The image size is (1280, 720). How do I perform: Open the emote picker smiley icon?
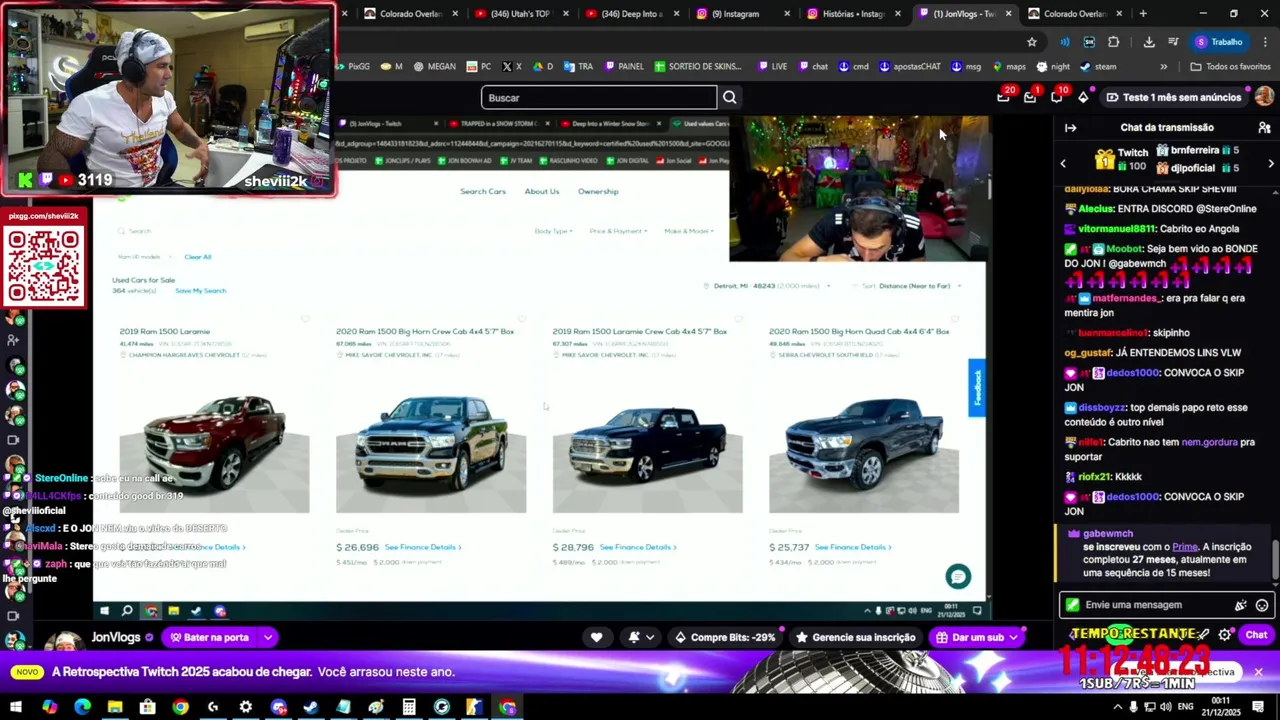point(1262,605)
